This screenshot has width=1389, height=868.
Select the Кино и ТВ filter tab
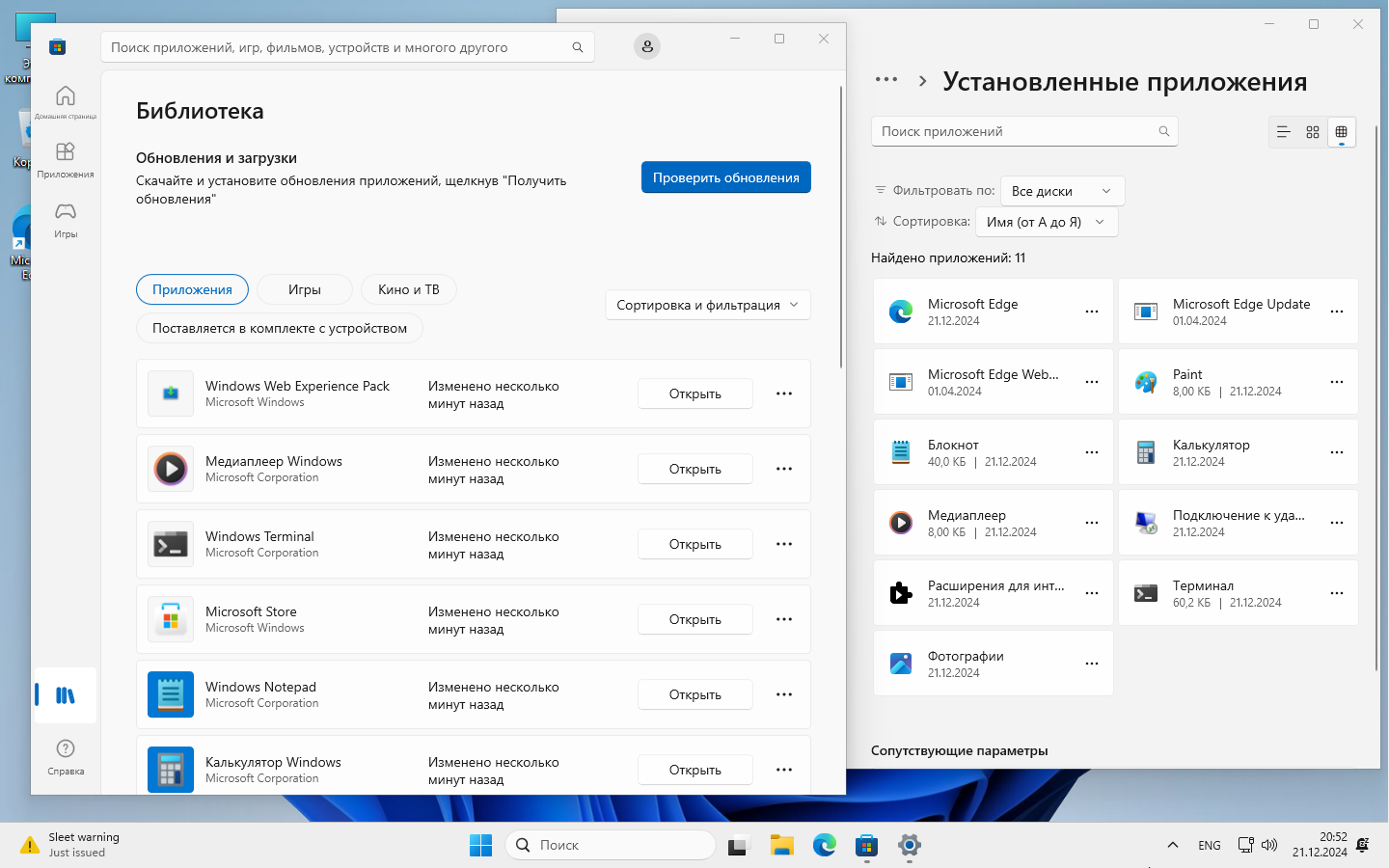pyautogui.click(x=409, y=289)
